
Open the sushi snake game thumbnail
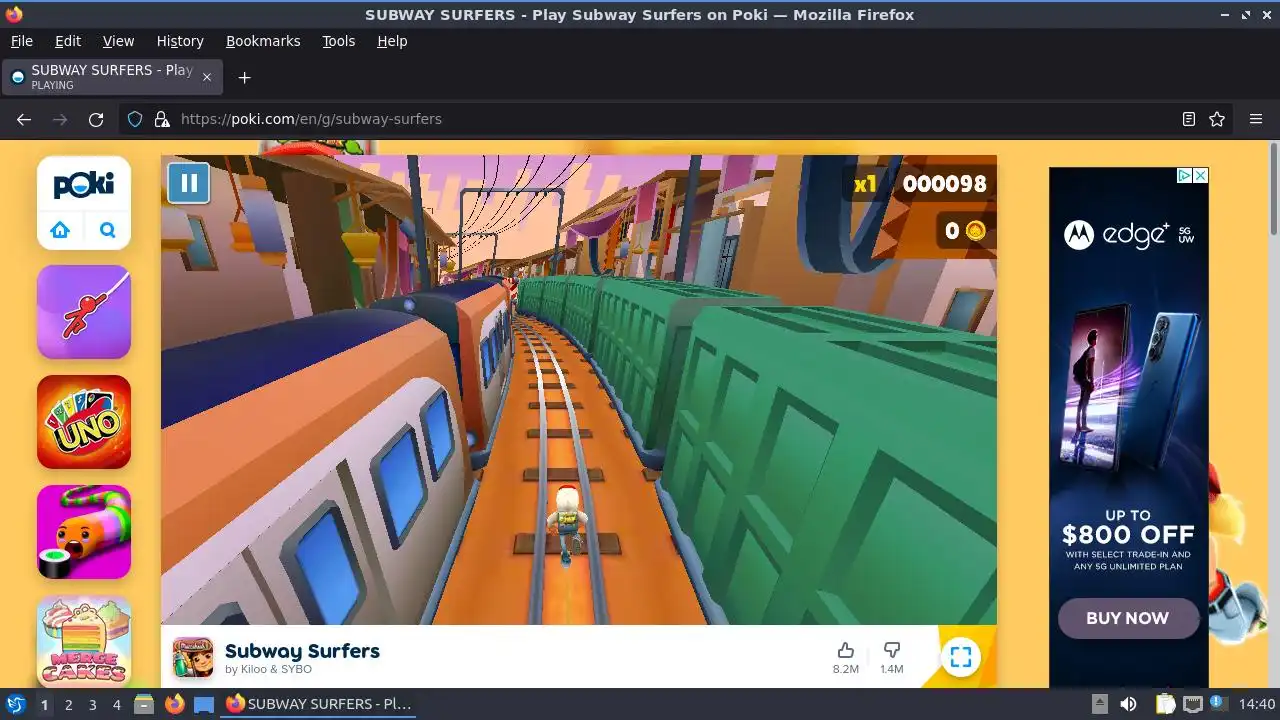(84, 532)
